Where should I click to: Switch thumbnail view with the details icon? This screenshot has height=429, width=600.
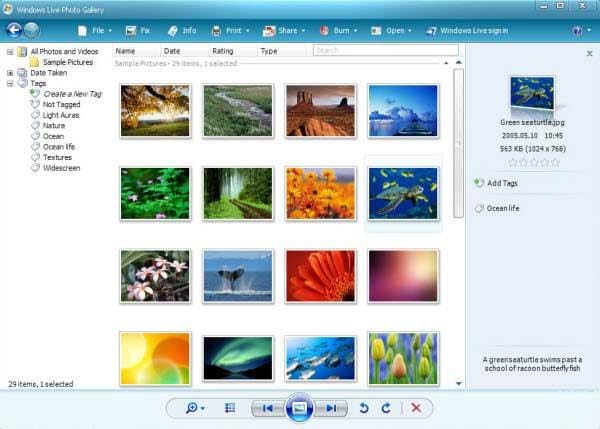(230, 408)
